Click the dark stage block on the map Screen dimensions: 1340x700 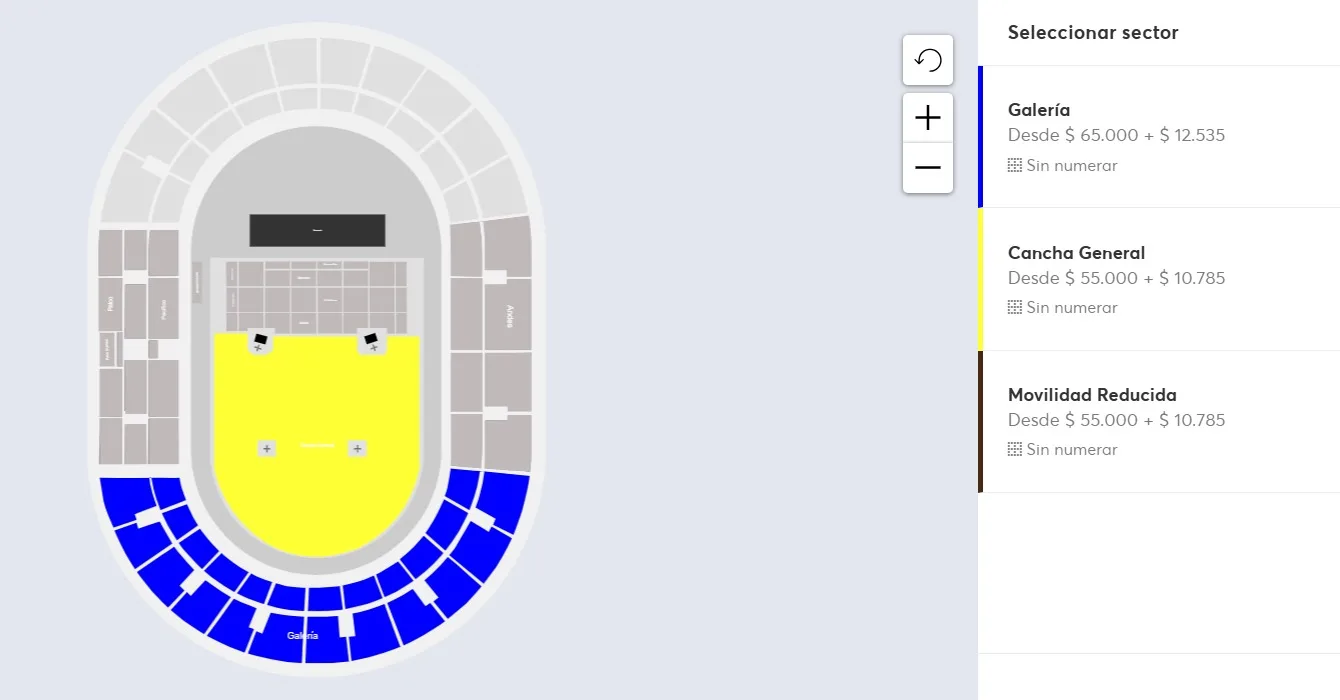(x=317, y=230)
